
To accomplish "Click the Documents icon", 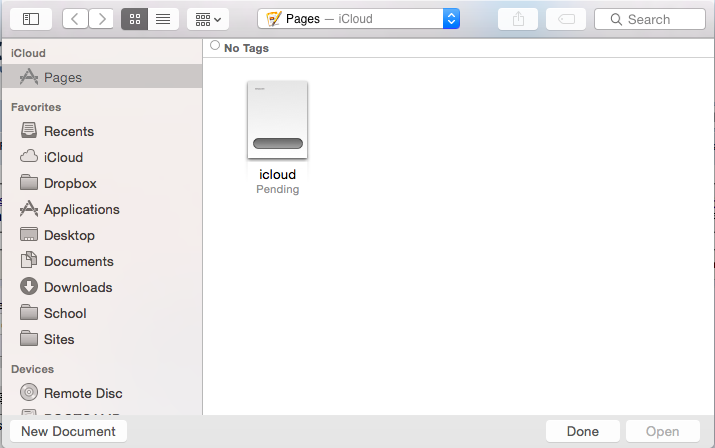I will pos(29,260).
